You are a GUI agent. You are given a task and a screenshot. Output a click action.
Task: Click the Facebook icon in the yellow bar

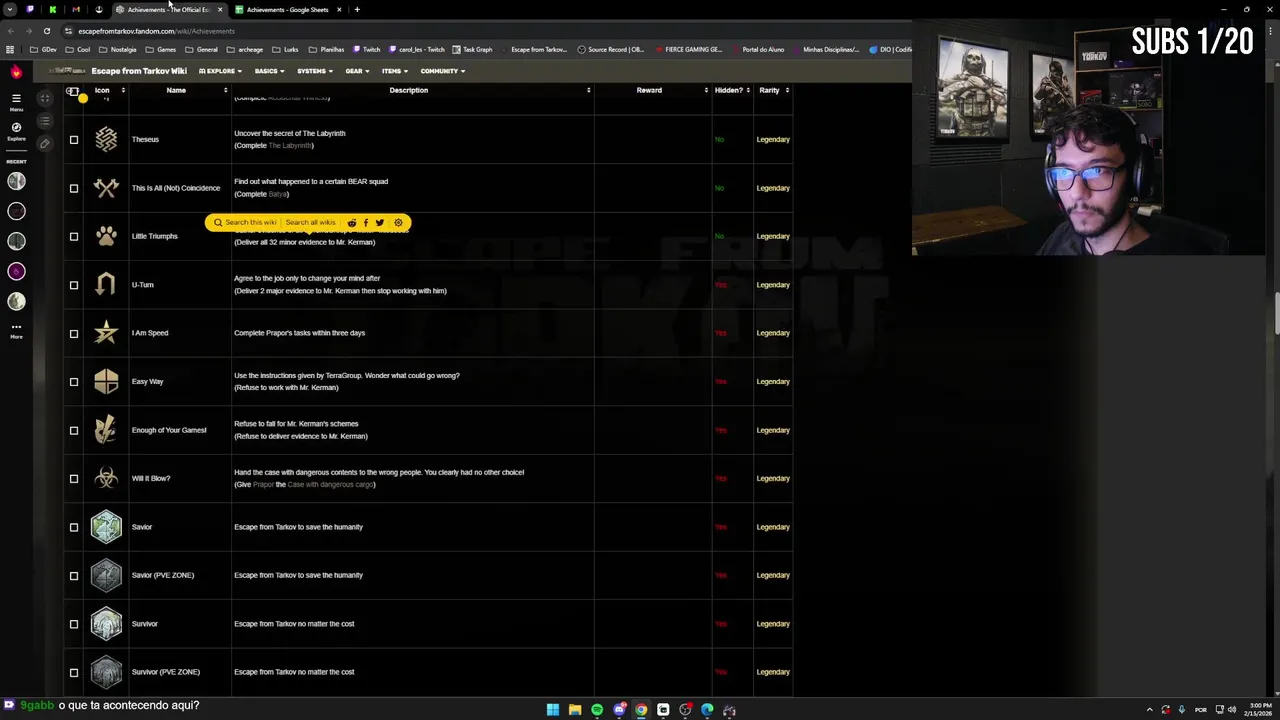(365, 223)
